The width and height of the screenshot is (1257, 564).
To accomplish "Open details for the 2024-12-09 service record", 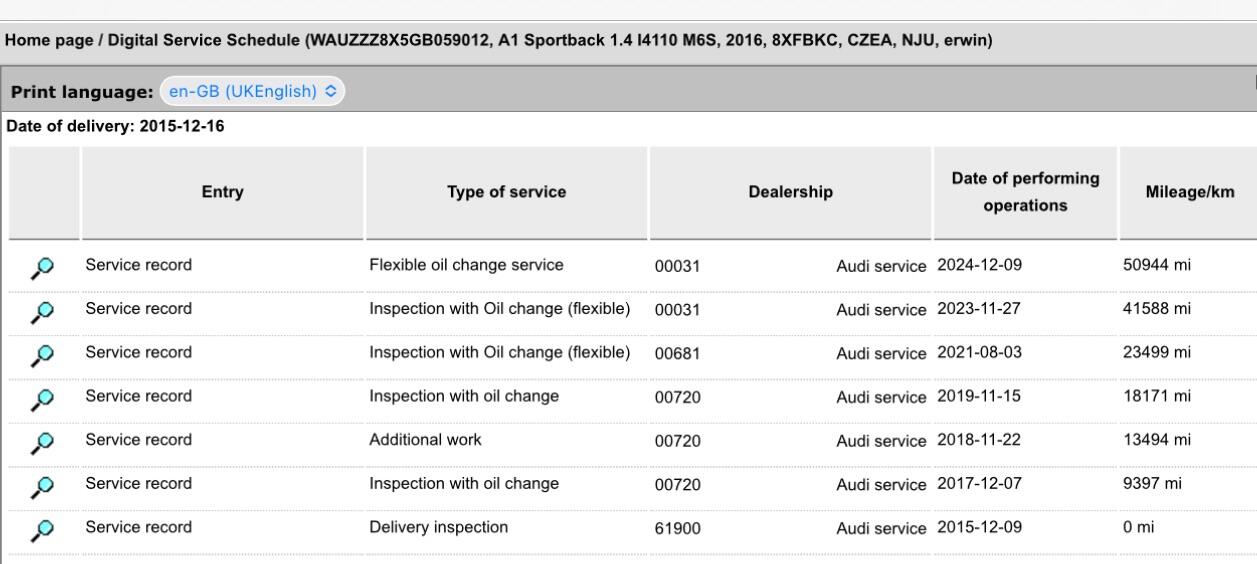I will 42,268.
